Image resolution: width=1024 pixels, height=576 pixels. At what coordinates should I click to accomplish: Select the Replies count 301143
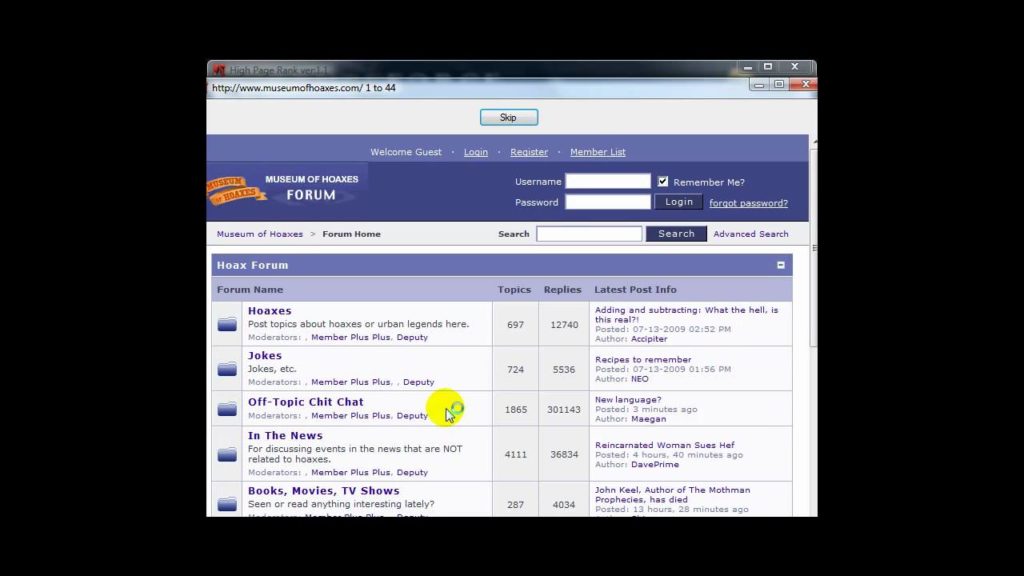tap(564, 409)
